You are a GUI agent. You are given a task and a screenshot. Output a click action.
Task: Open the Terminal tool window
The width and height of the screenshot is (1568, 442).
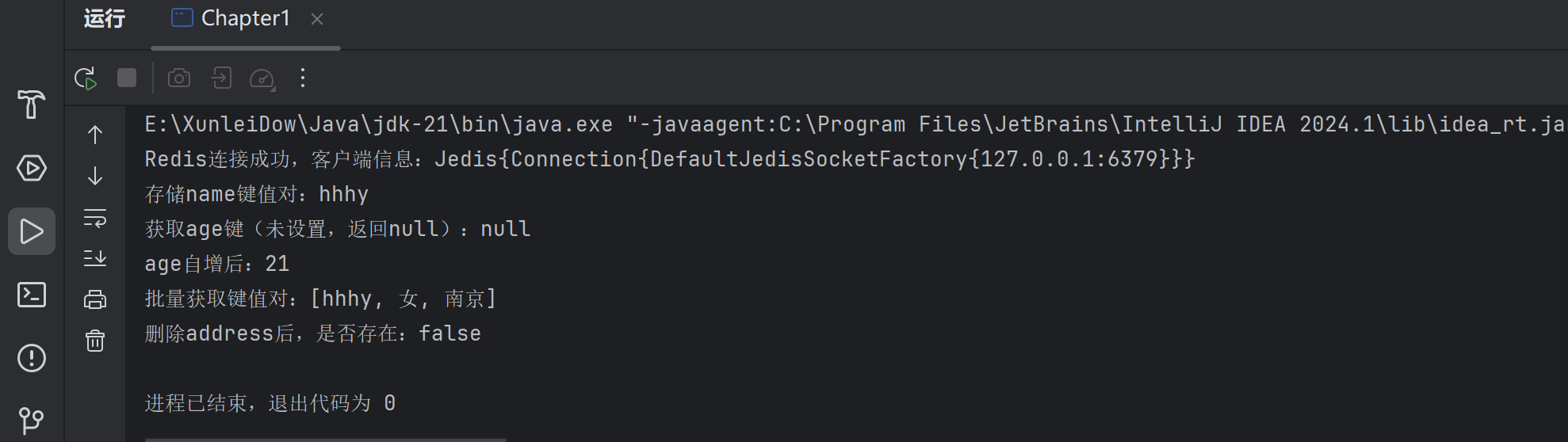pos(32,295)
